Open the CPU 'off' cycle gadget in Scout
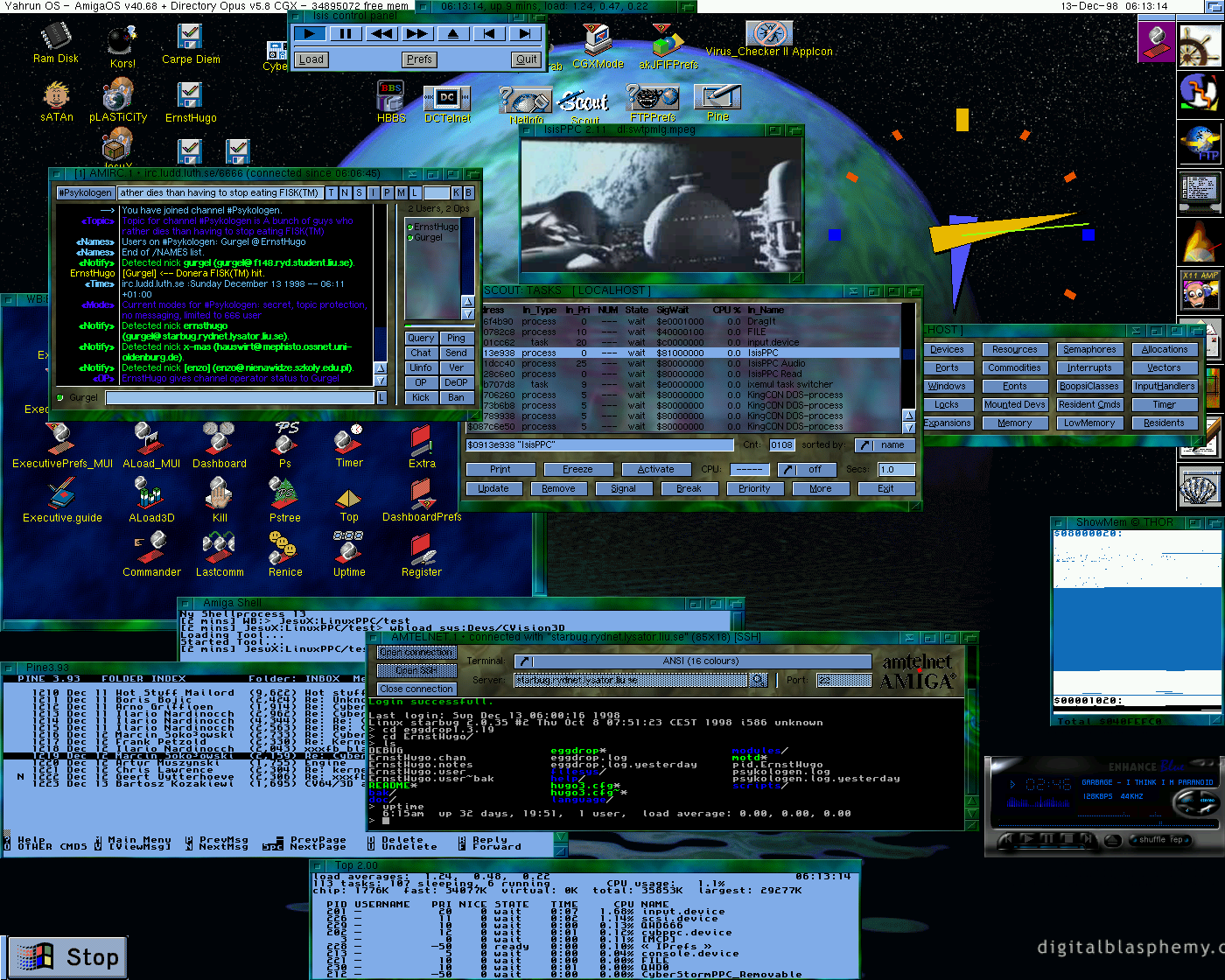1225x980 pixels. pyautogui.click(x=807, y=470)
